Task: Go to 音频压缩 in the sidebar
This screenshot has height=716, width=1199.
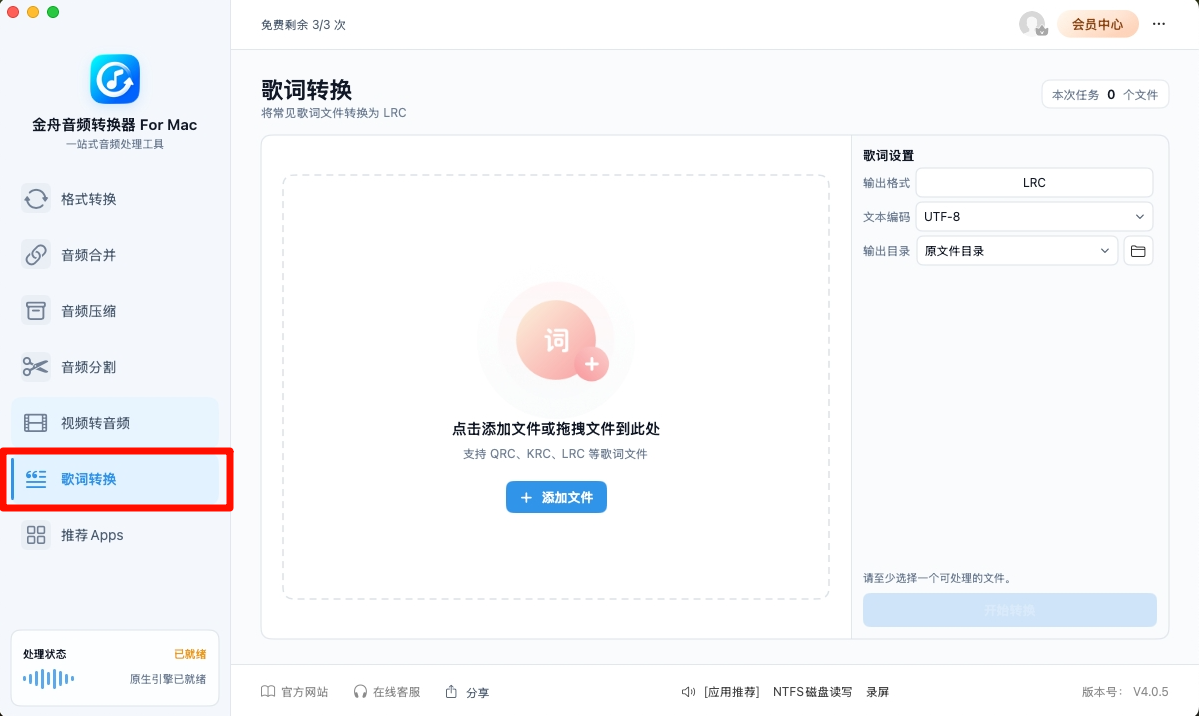Action: 115,311
